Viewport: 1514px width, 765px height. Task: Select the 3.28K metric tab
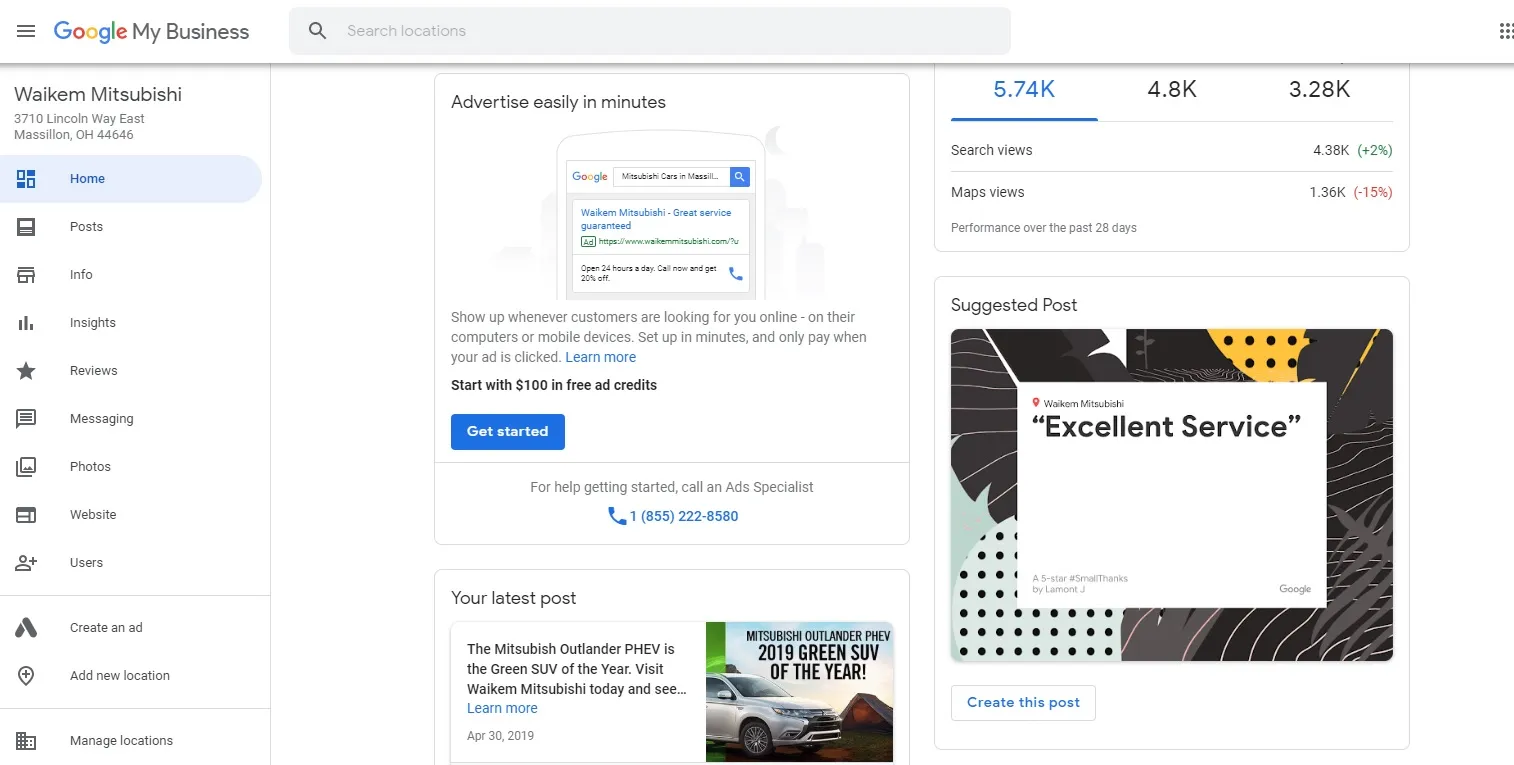[1319, 89]
